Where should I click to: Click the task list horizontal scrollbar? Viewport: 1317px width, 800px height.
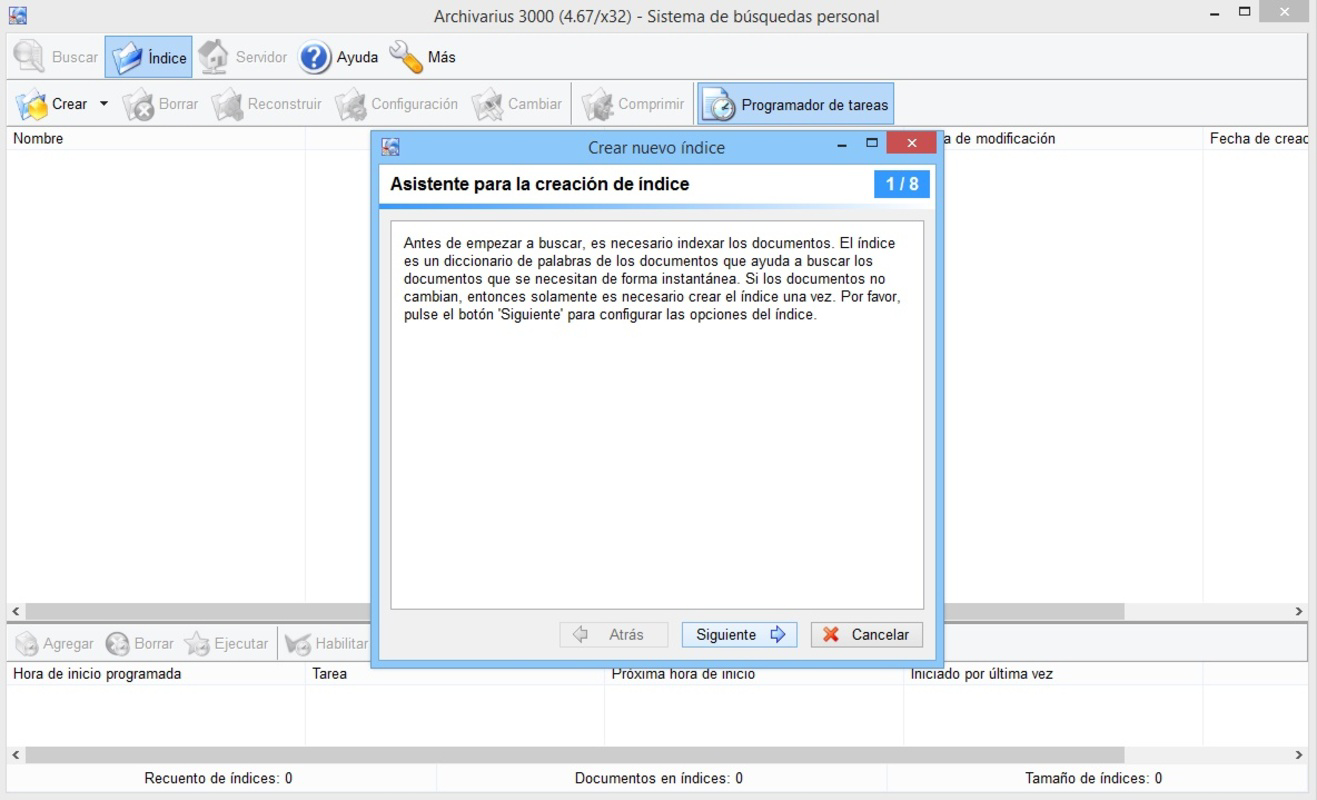575,755
